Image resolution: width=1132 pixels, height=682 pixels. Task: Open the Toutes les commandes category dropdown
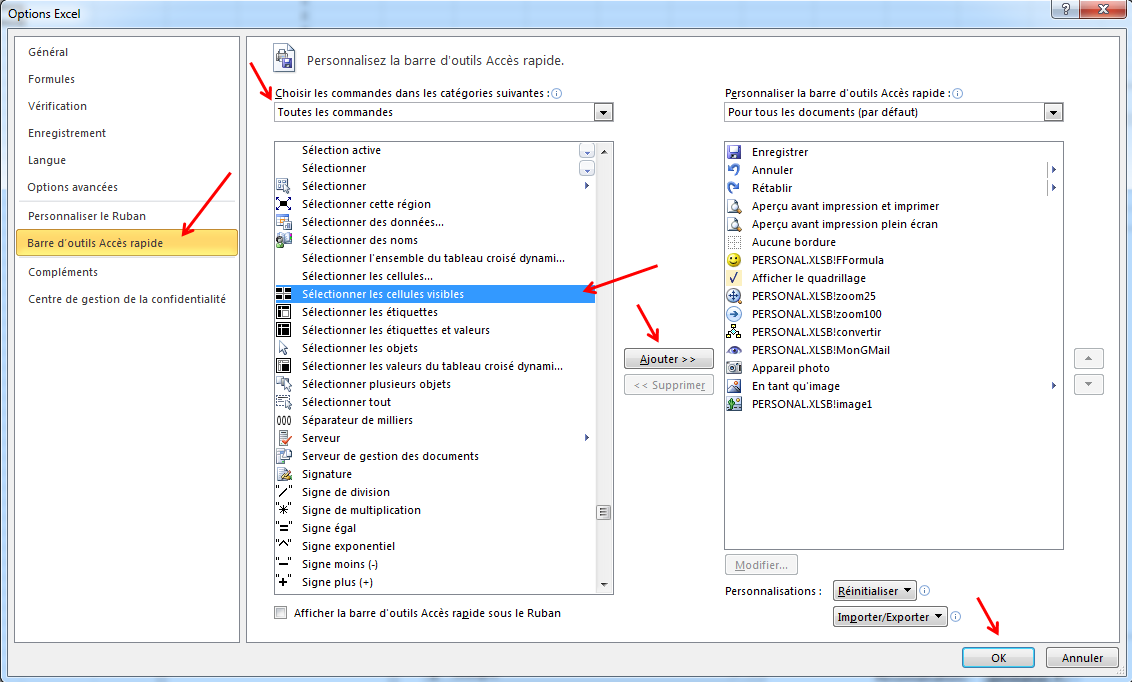[604, 113]
